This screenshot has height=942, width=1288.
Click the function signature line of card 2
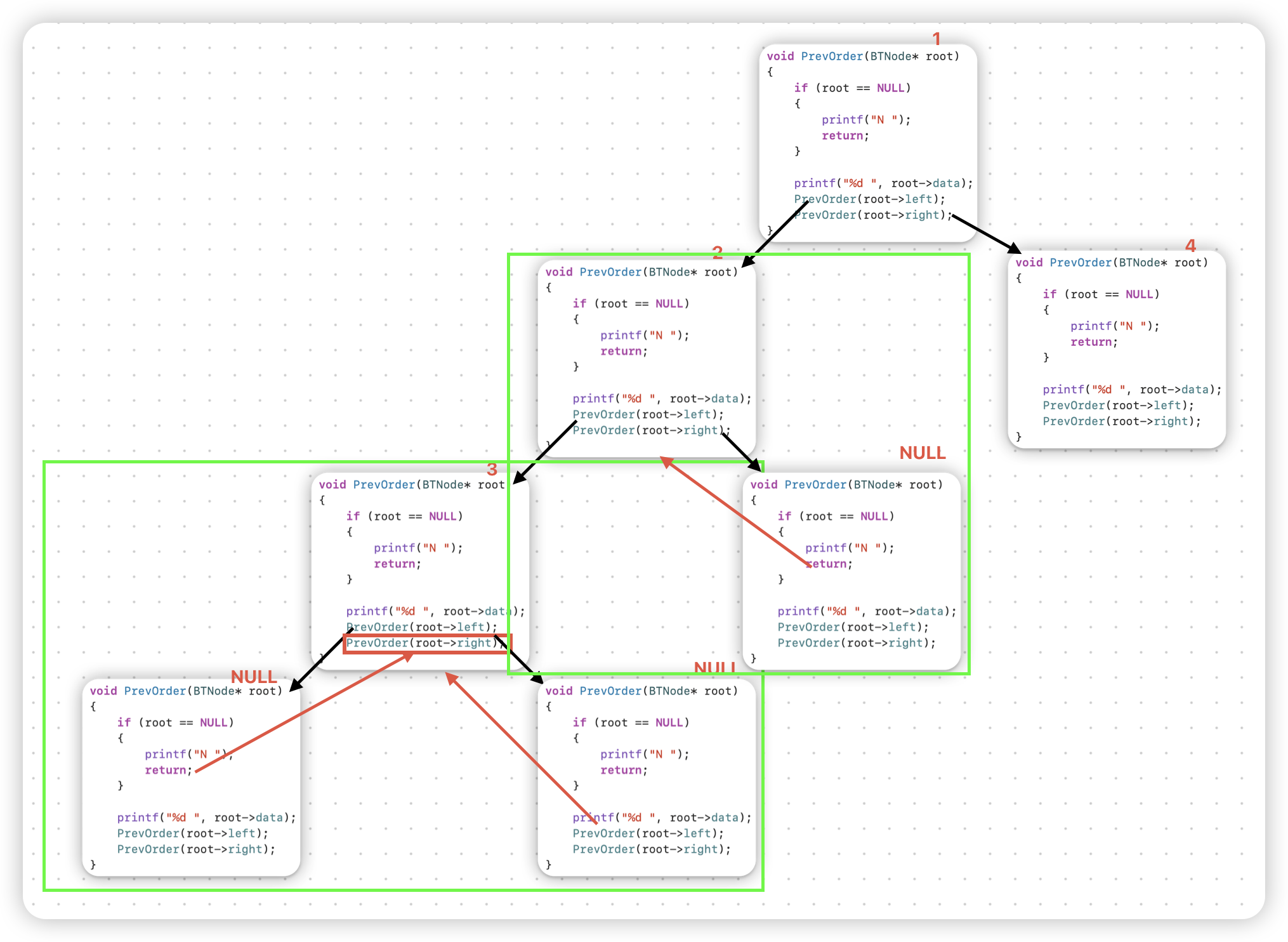click(x=641, y=272)
